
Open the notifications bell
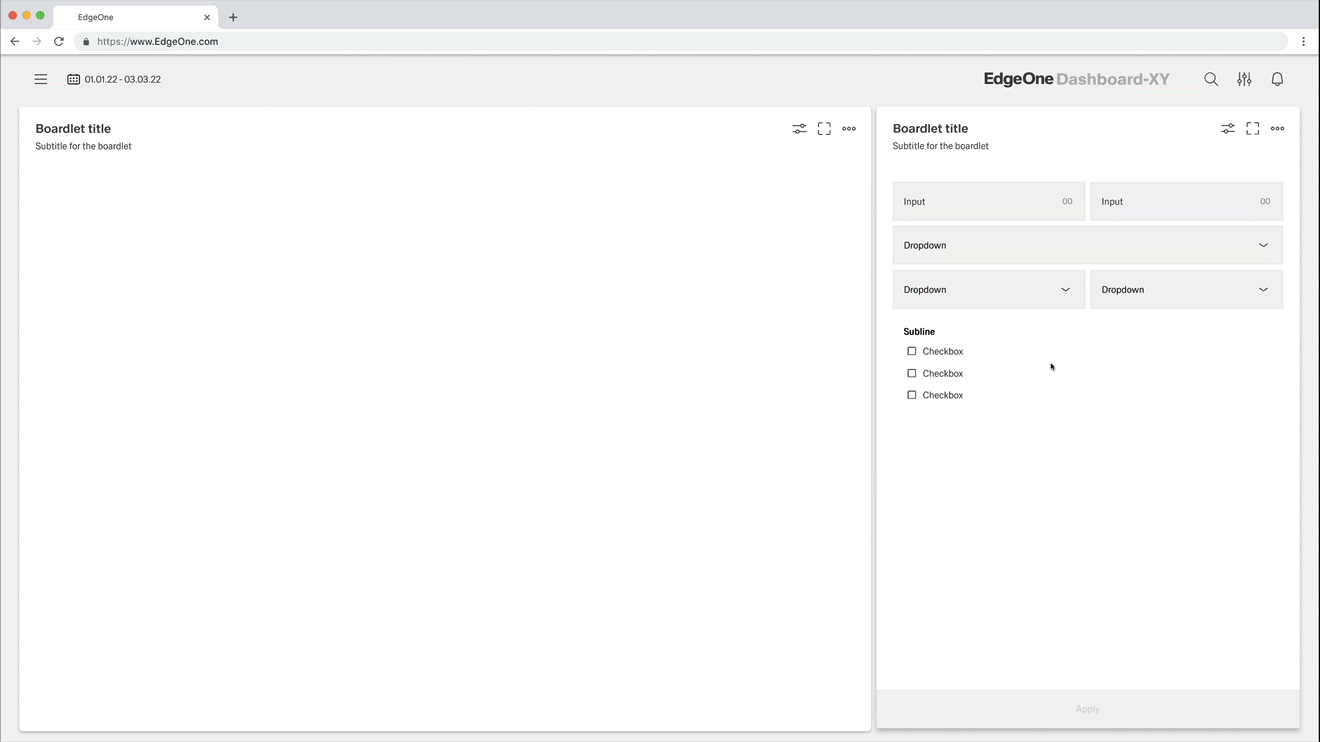tap(1277, 79)
